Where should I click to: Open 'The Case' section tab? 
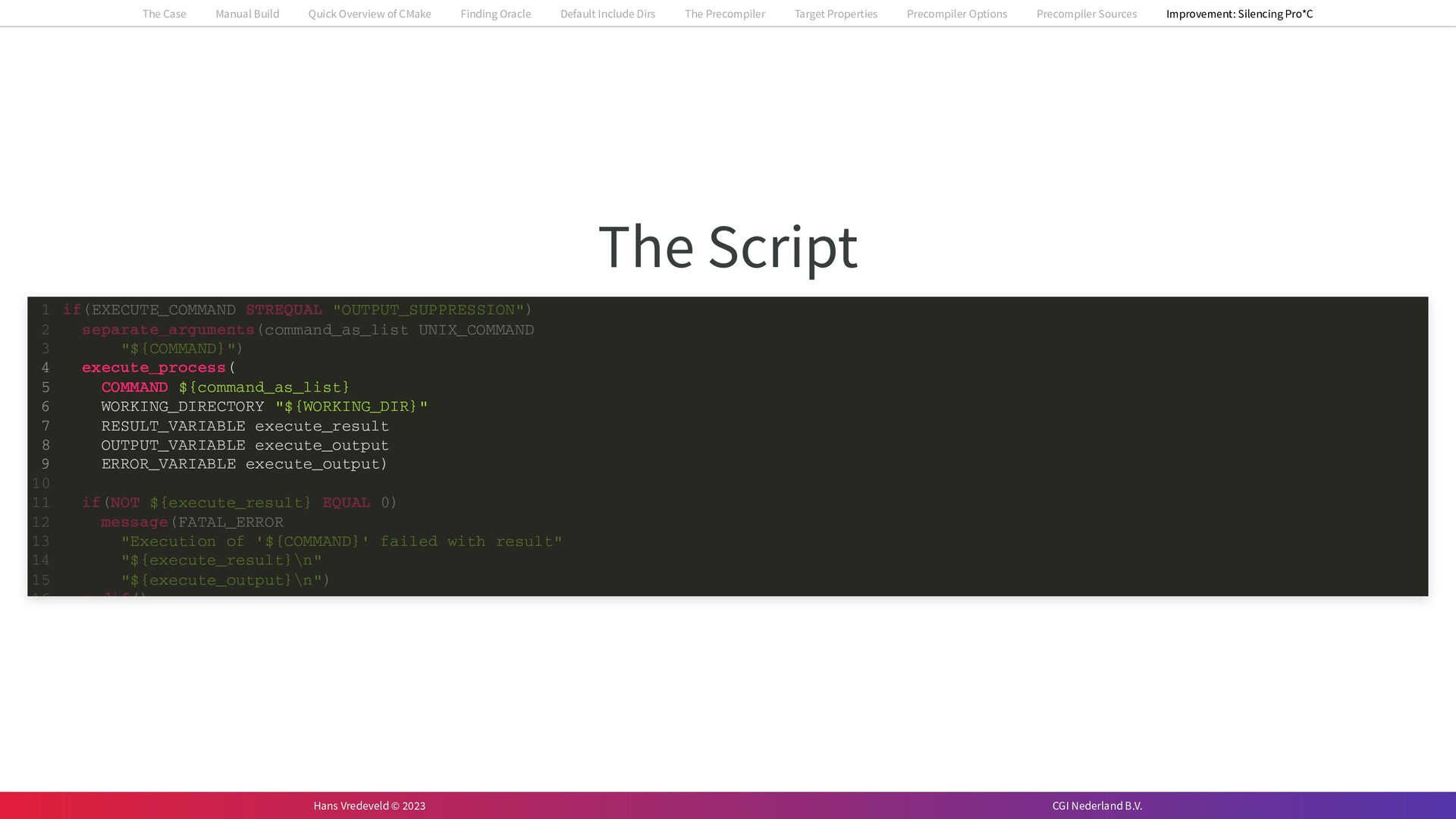[x=164, y=14]
